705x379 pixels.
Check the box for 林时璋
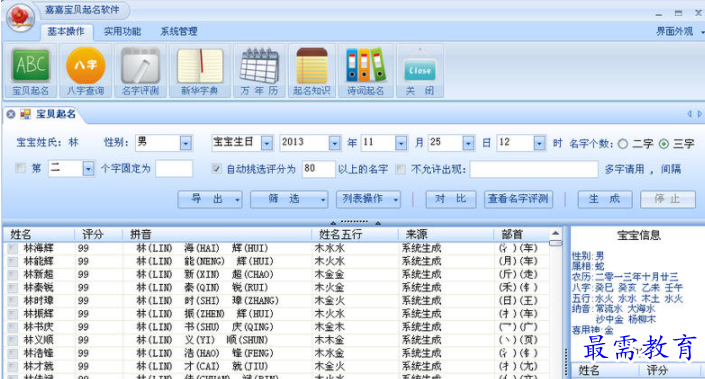(x=13, y=301)
